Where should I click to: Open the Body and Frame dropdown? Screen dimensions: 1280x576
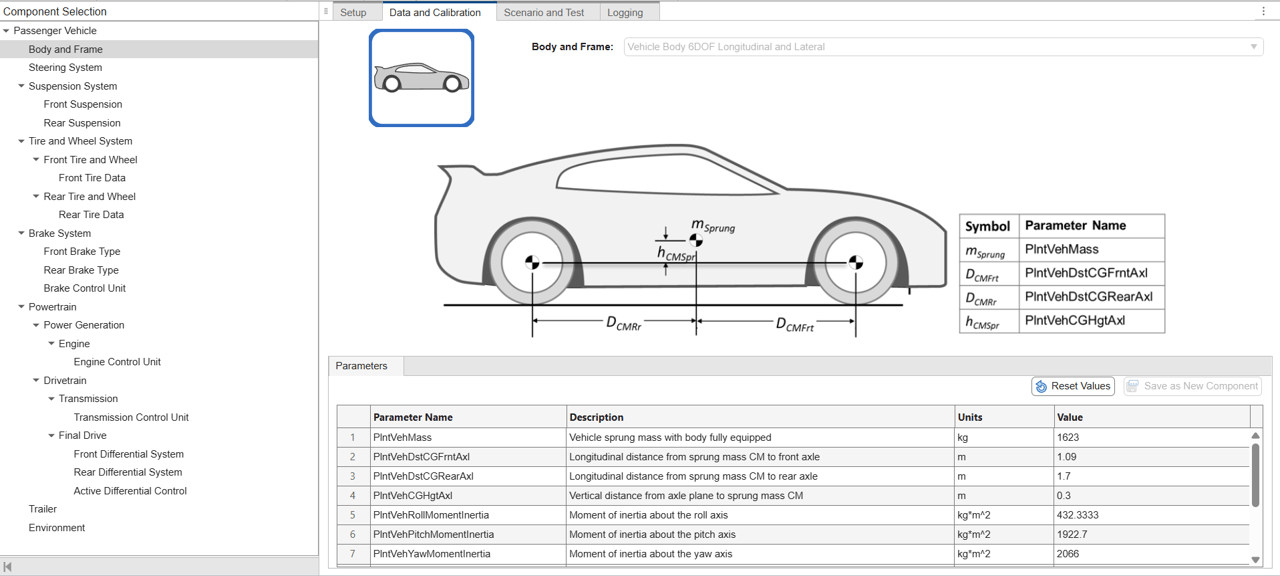tap(943, 47)
